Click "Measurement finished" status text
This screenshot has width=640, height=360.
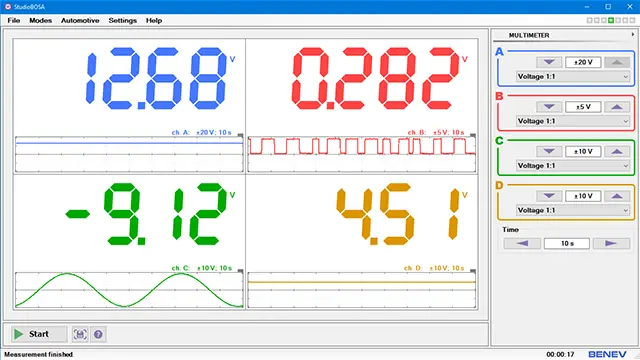tap(39, 354)
